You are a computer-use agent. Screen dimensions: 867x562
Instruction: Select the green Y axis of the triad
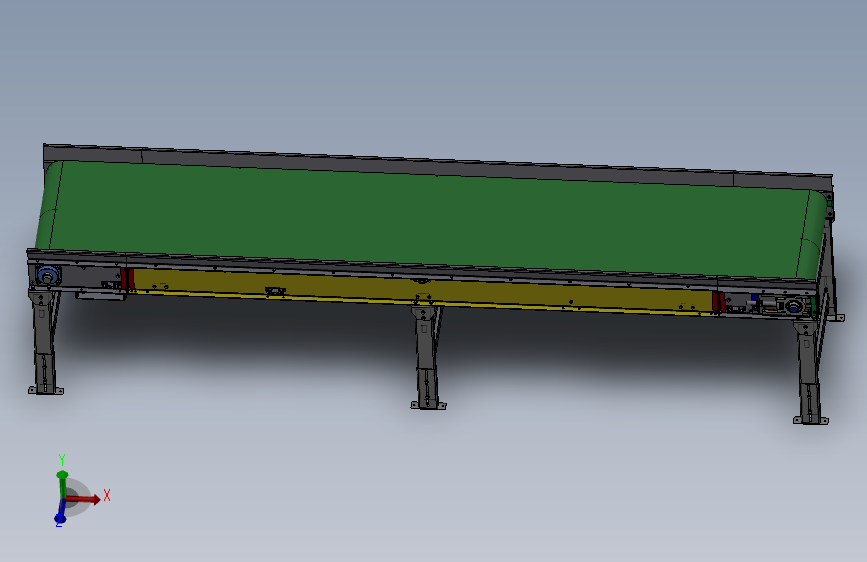62,485
